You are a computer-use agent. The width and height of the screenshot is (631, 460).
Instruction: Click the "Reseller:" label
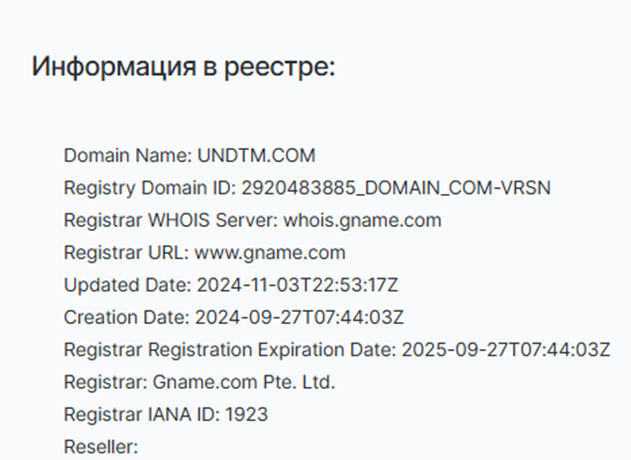(x=101, y=446)
